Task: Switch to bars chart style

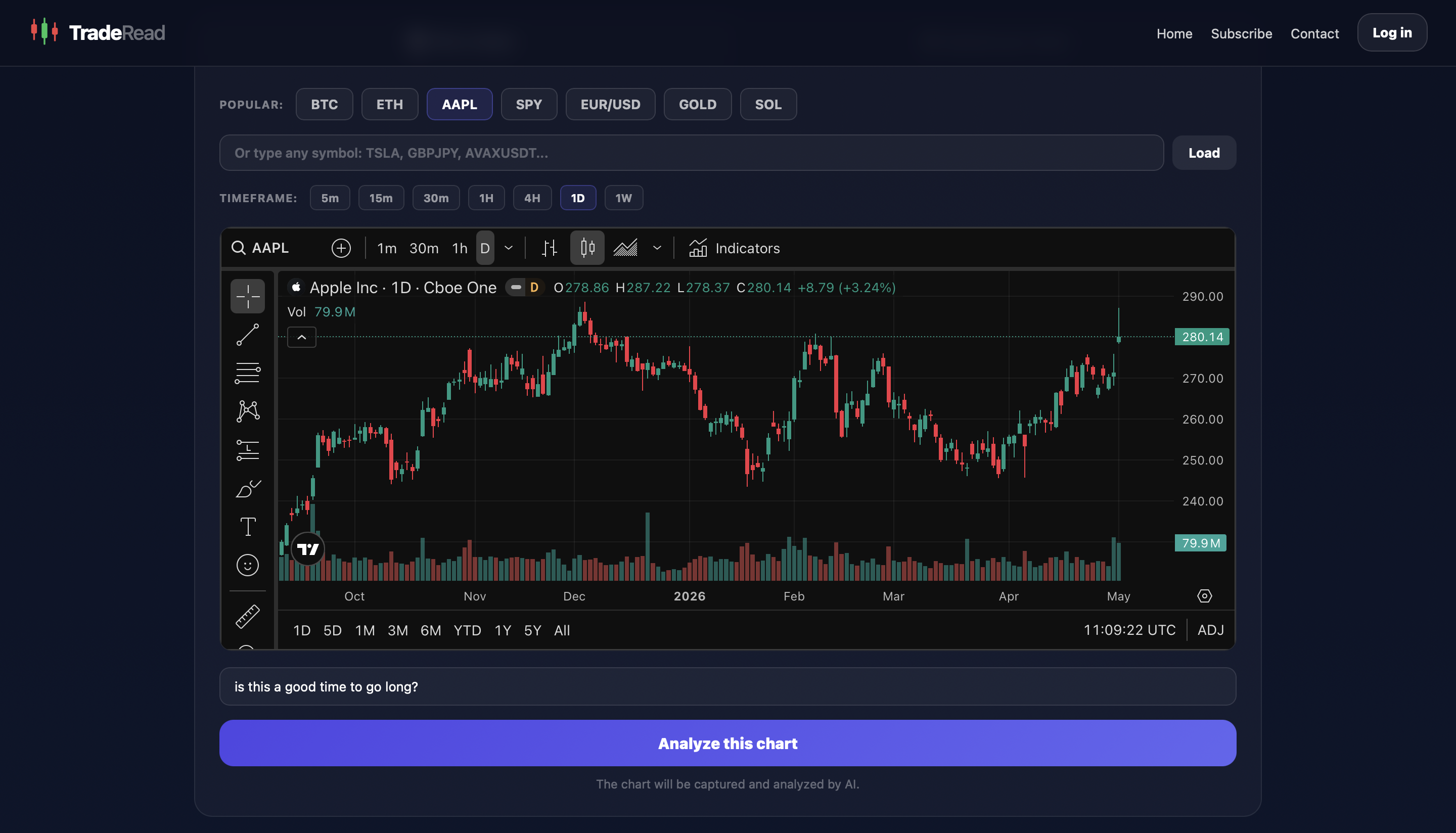Action: pyautogui.click(x=549, y=248)
